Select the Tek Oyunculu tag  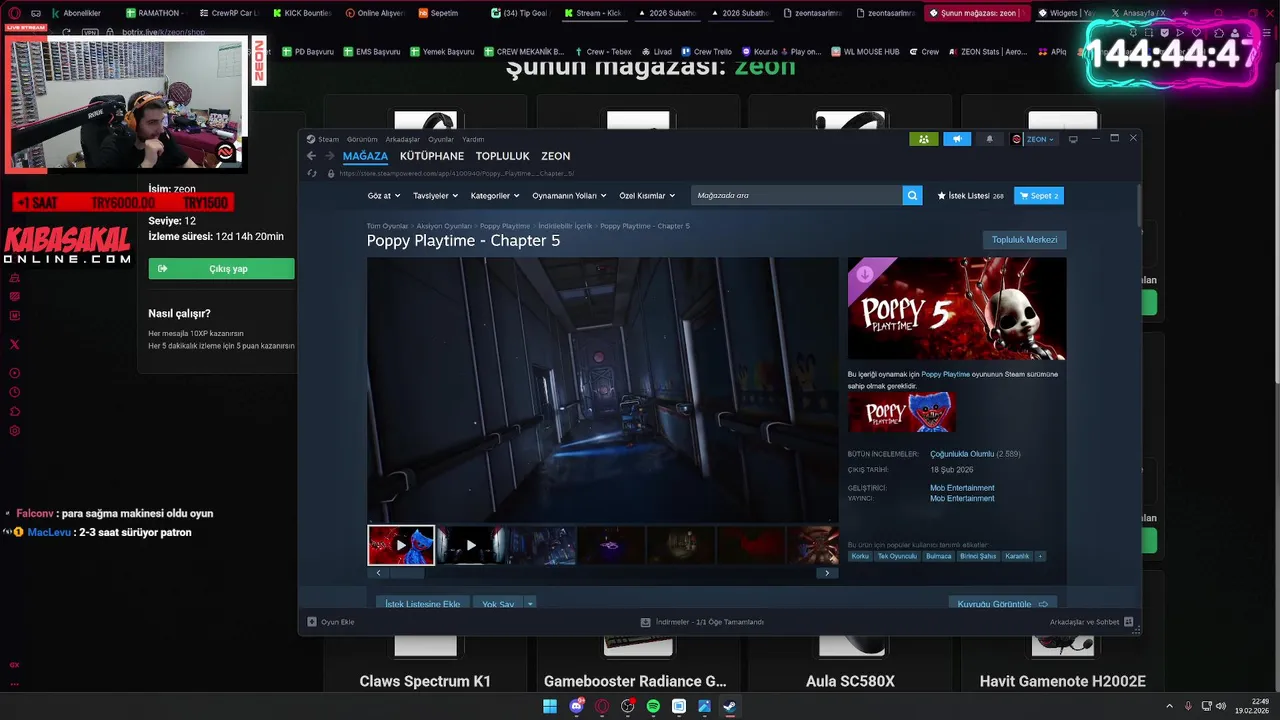pos(897,556)
